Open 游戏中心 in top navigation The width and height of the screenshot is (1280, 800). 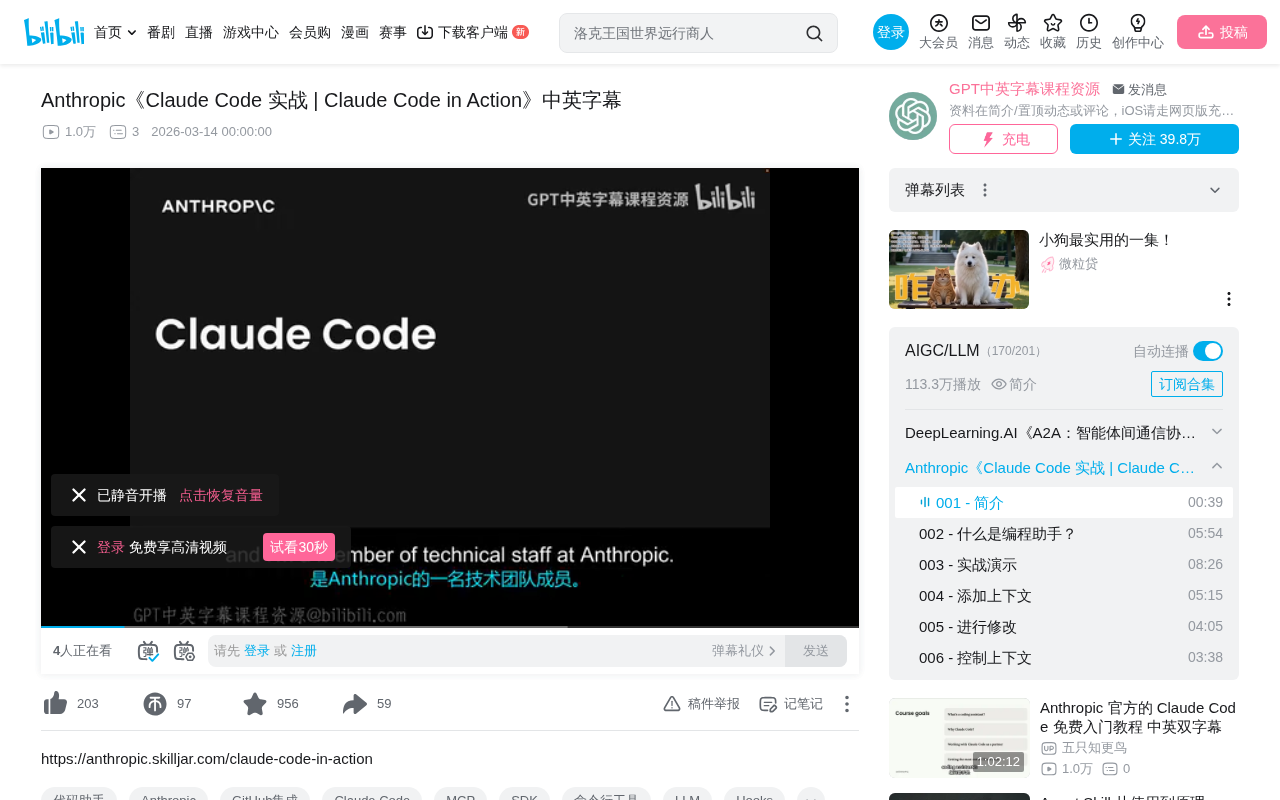point(251,32)
